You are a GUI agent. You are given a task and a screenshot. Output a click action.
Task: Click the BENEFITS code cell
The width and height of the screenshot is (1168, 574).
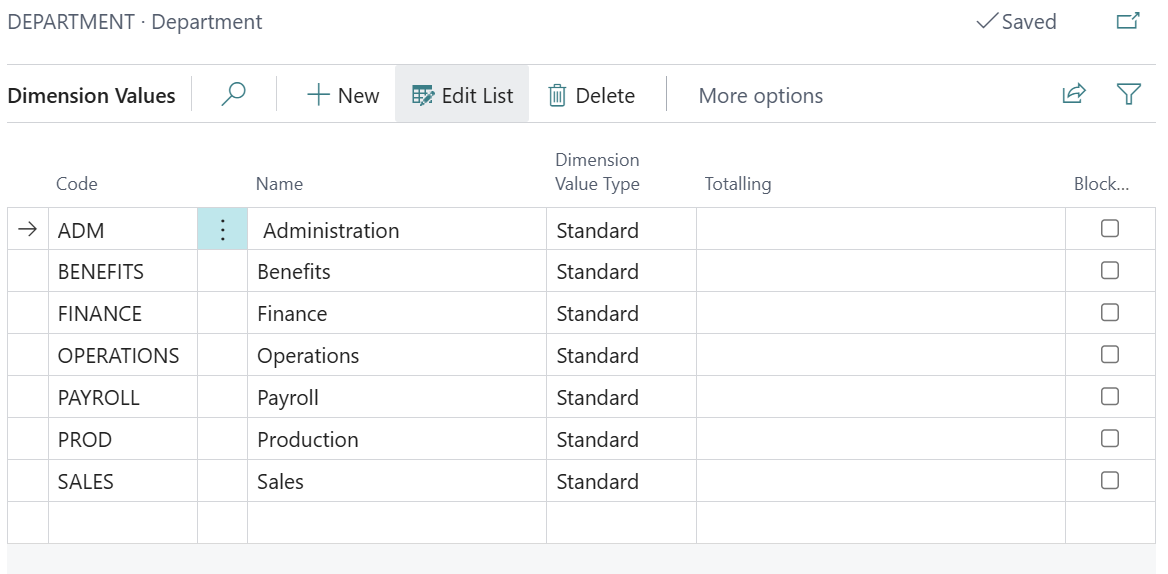[x=123, y=271]
